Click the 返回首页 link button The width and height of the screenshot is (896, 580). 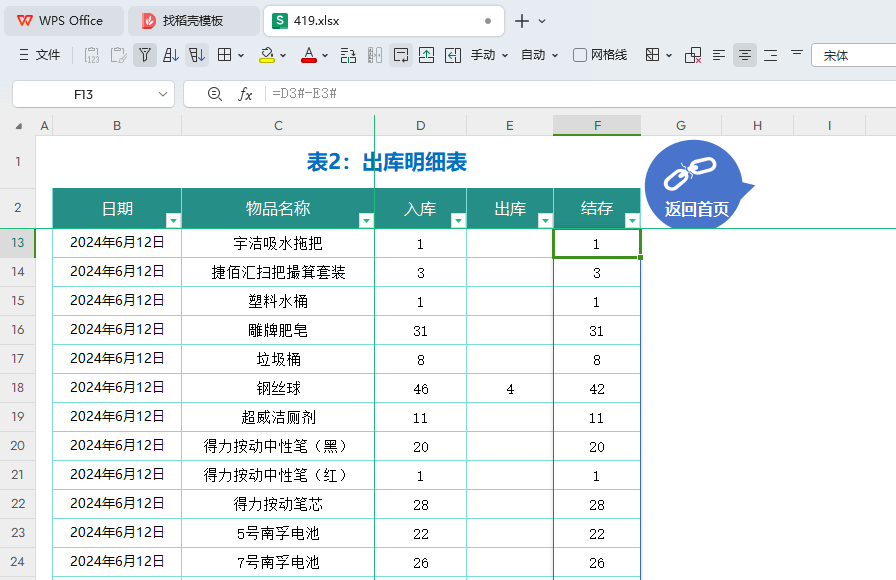coord(697,185)
